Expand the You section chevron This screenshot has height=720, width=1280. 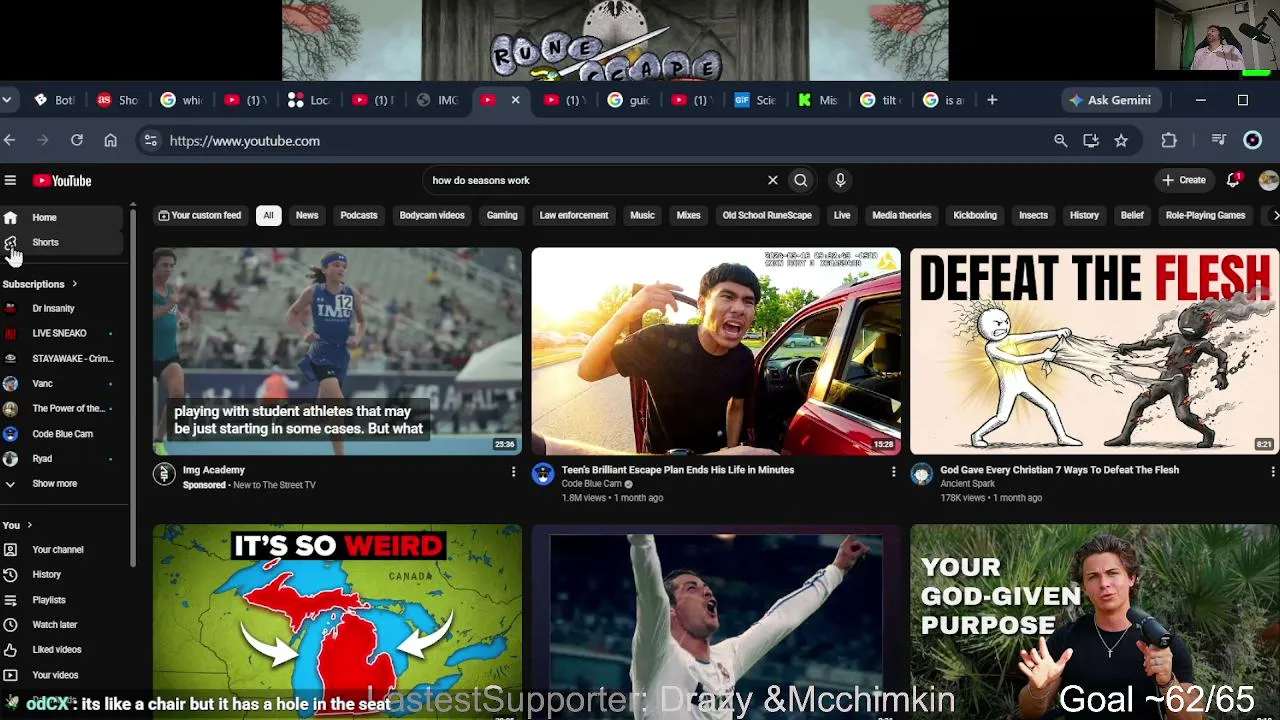coord(29,525)
